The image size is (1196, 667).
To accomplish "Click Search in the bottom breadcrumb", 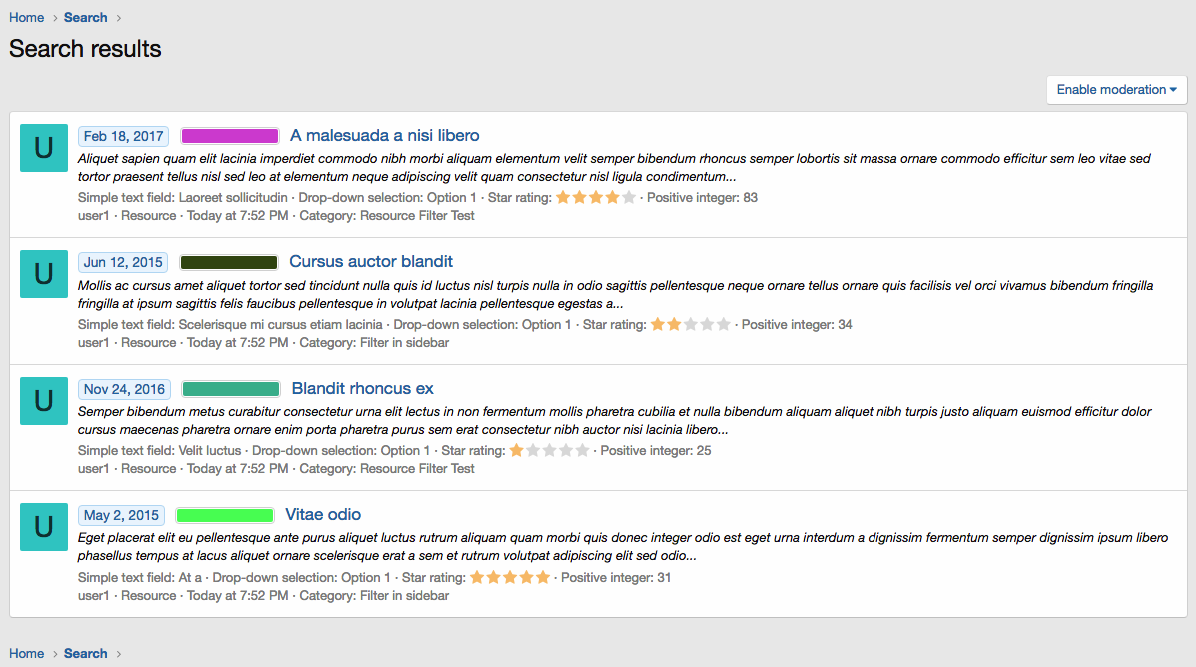I will click(x=85, y=653).
